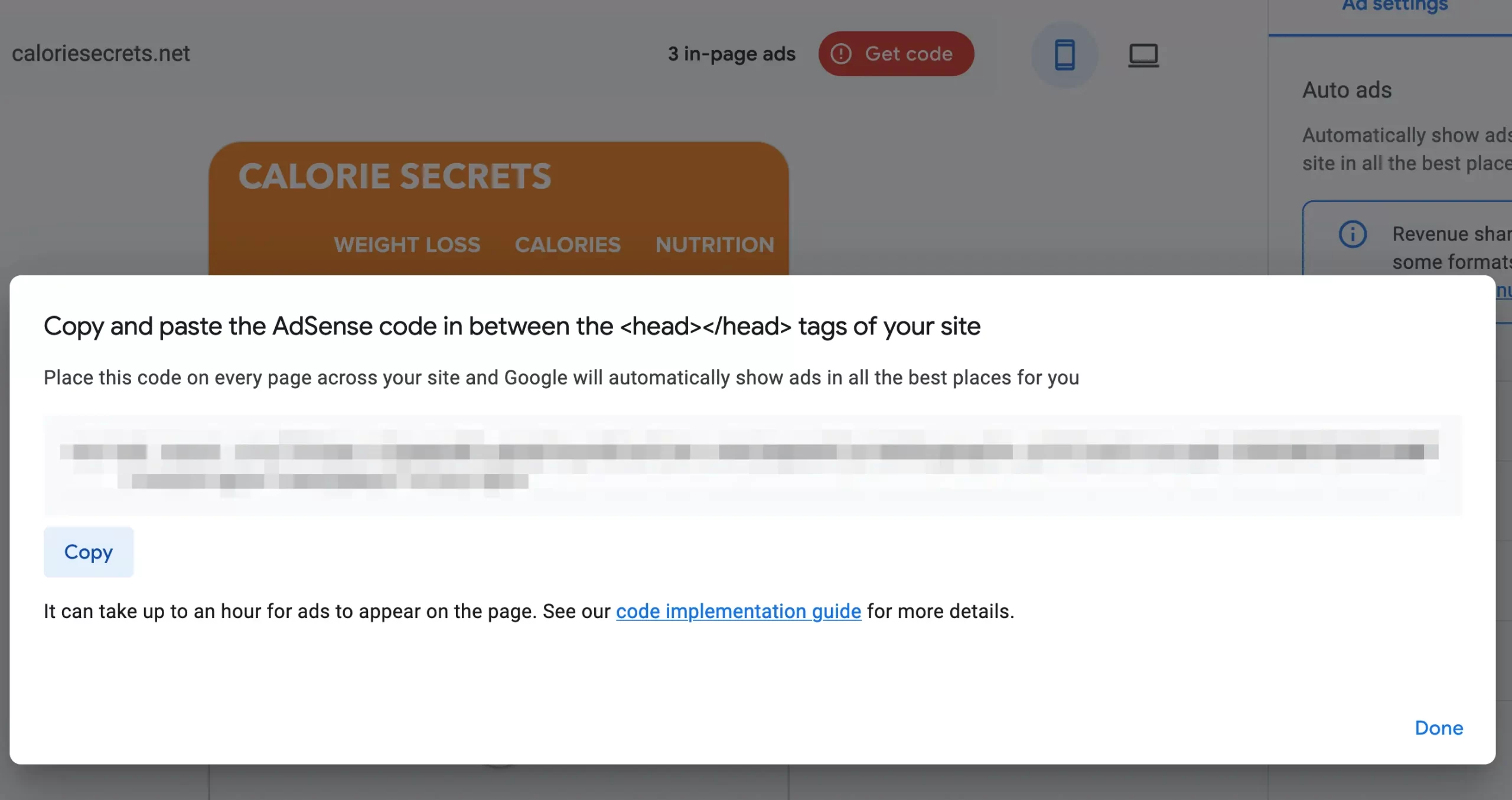Image resolution: width=1512 pixels, height=800 pixels.
Task: Click the alert icon inside Get code
Action: point(840,54)
